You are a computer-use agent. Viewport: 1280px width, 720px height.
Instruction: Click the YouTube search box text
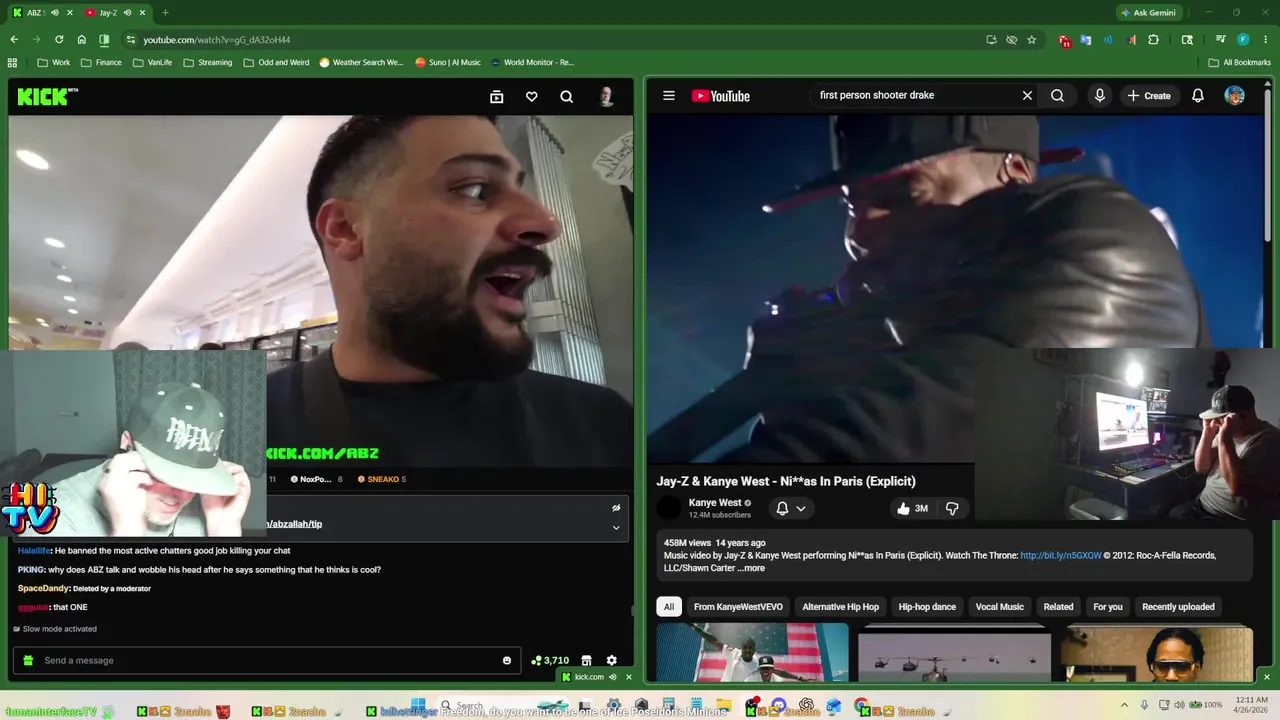[x=877, y=95]
